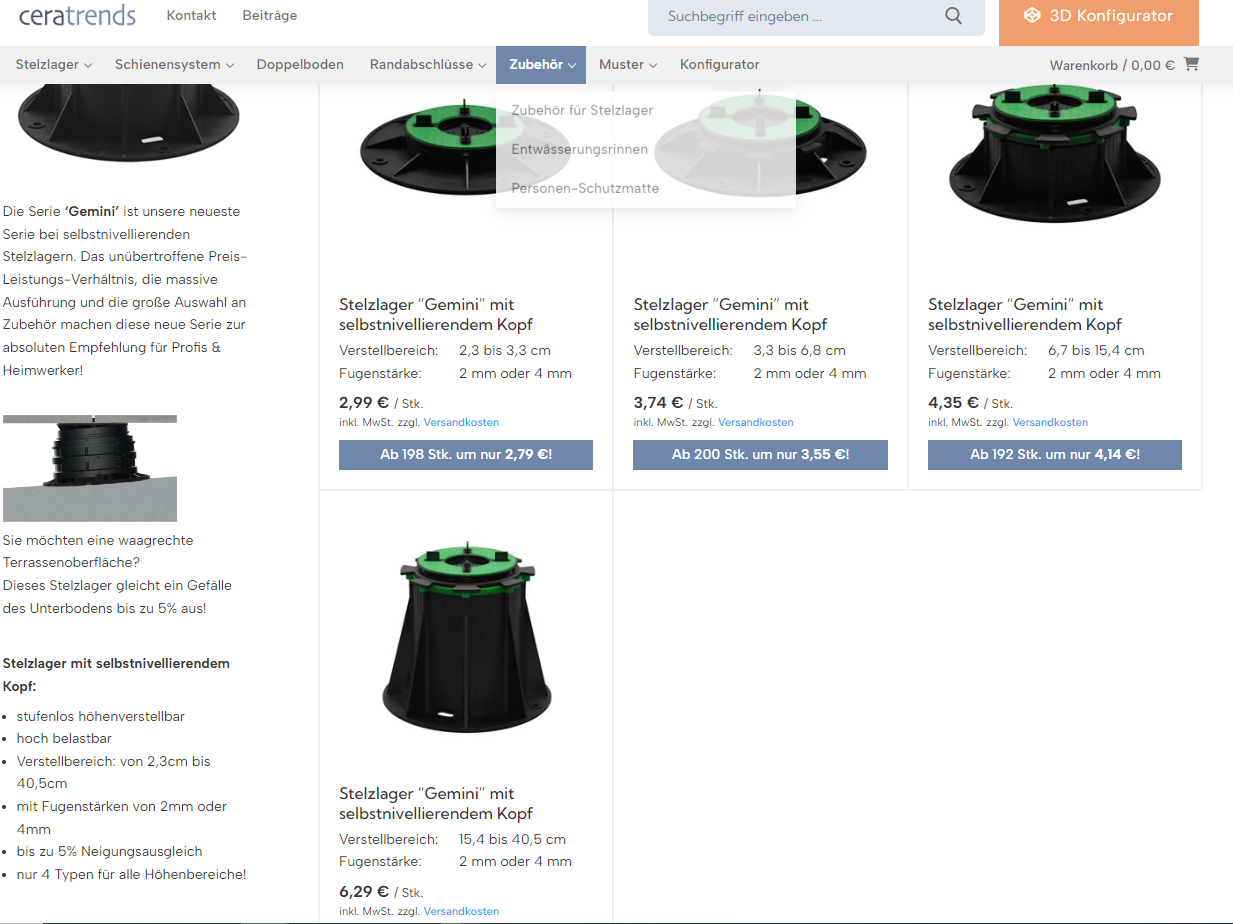Viewport: 1233px width, 924px height.
Task: Select Personen-Schutzmatte submenu entry
Action: pyautogui.click(x=585, y=188)
